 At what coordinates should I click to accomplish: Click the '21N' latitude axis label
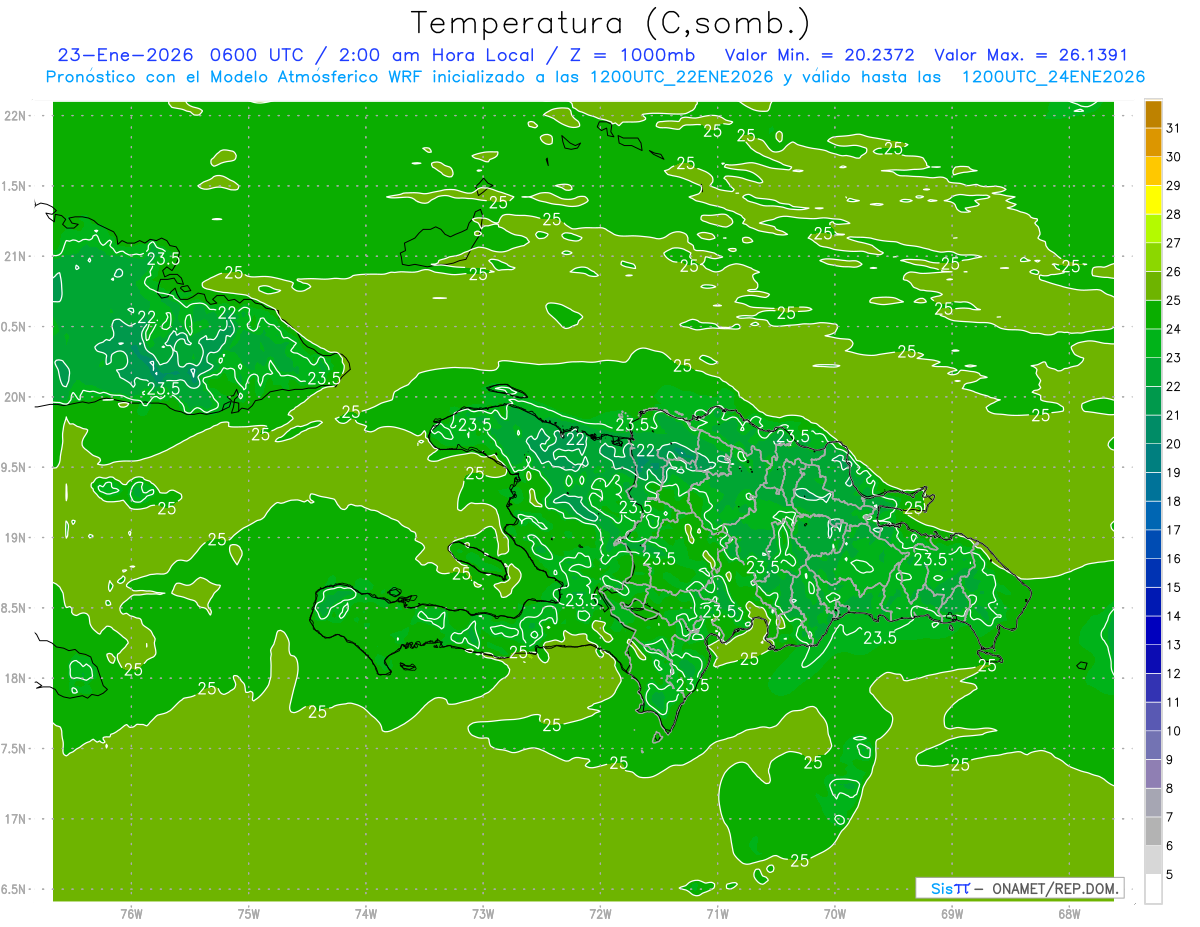pos(14,257)
